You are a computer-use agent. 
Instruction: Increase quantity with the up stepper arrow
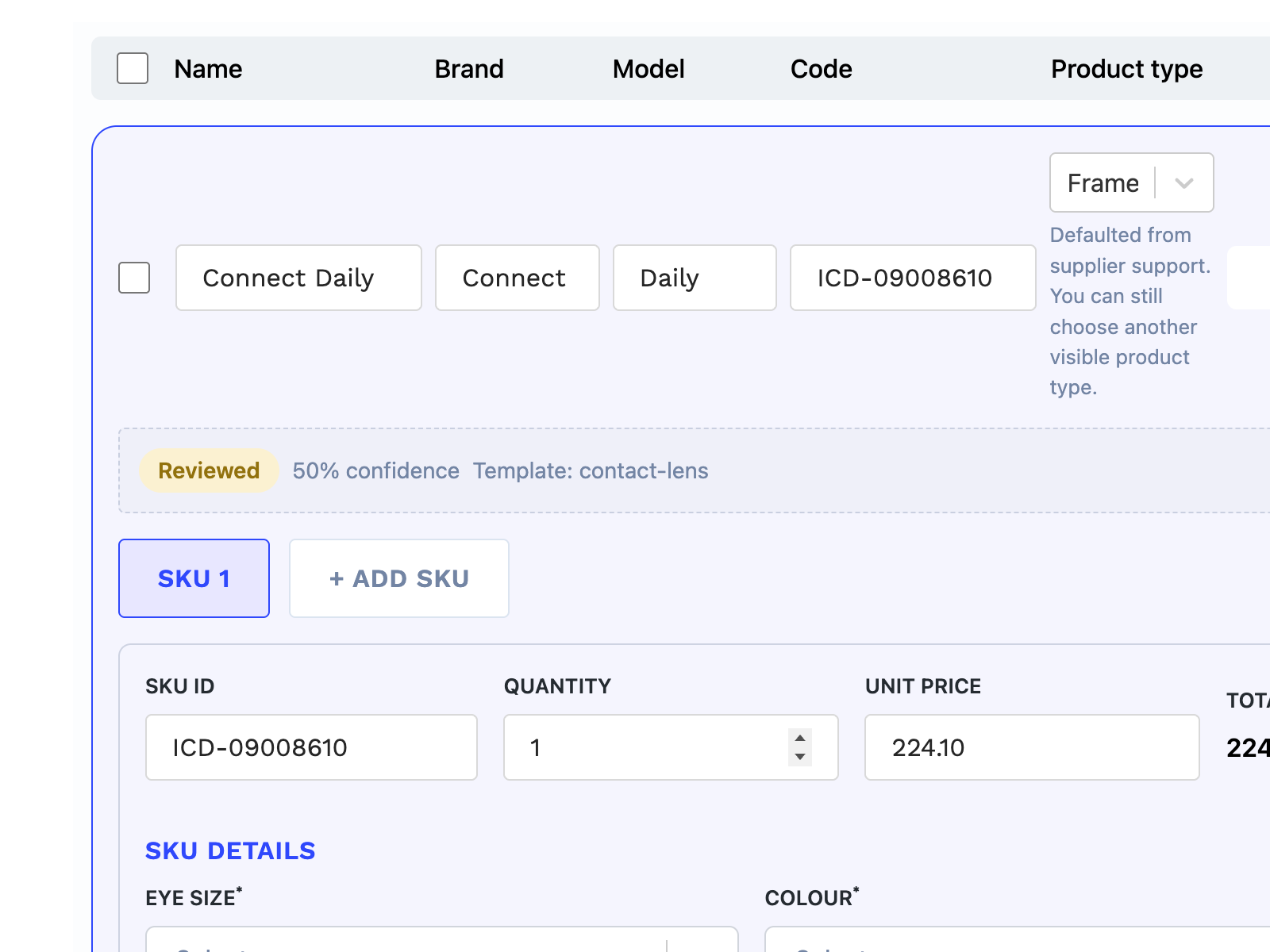[x=800, y=738]
